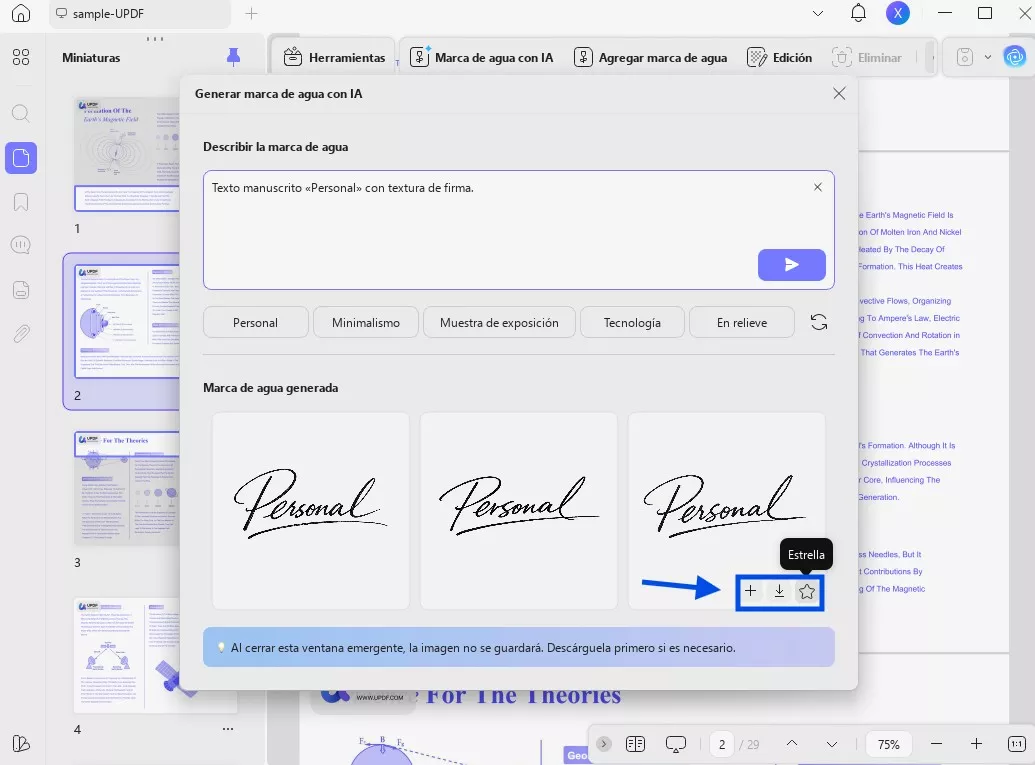The image size is (1035, 765).
Task: Go to previous page arrow
Action: pyautogui.click(x=791, y=744)
